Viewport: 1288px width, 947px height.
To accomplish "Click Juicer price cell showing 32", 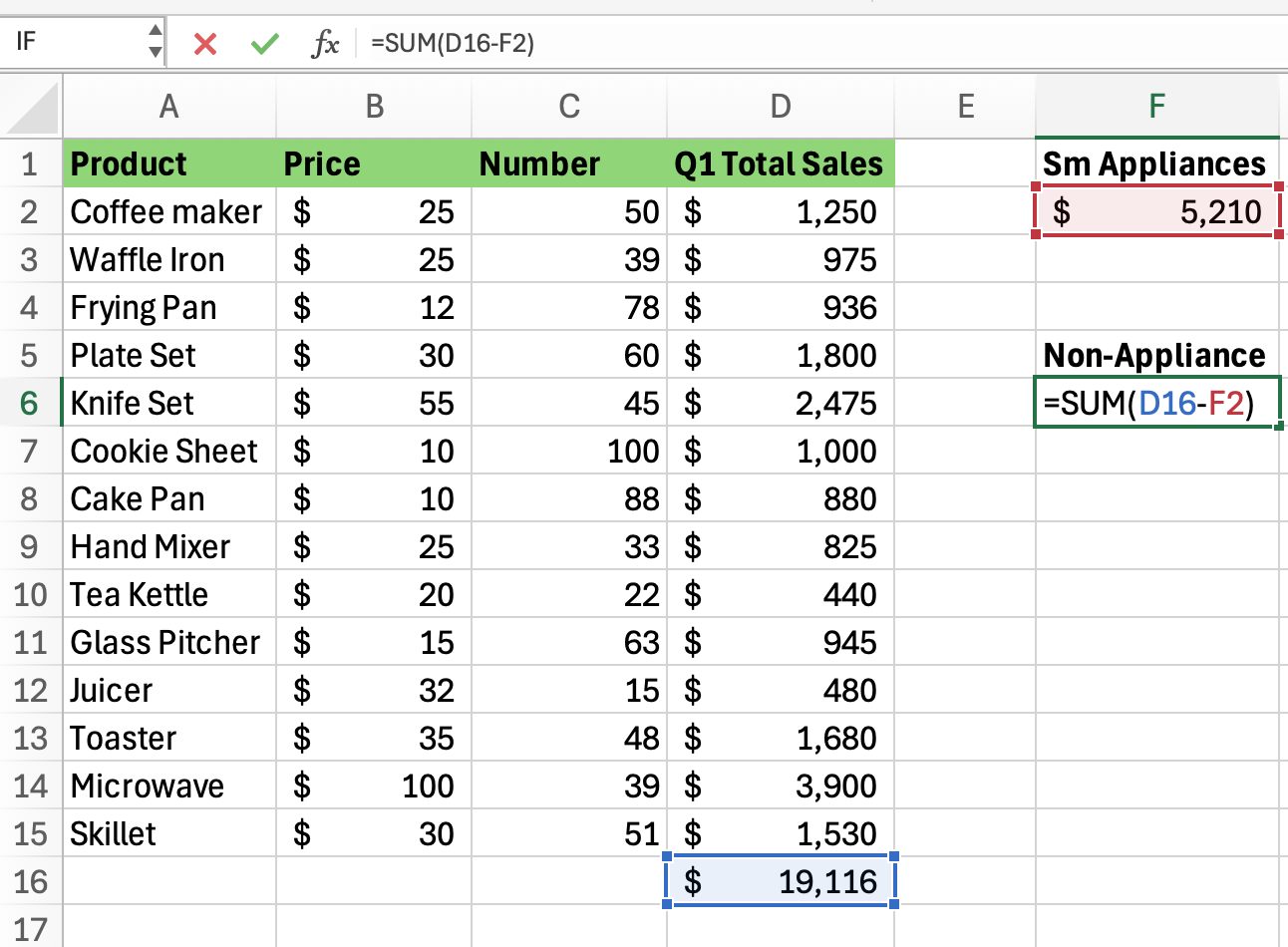I will (374, 690).
